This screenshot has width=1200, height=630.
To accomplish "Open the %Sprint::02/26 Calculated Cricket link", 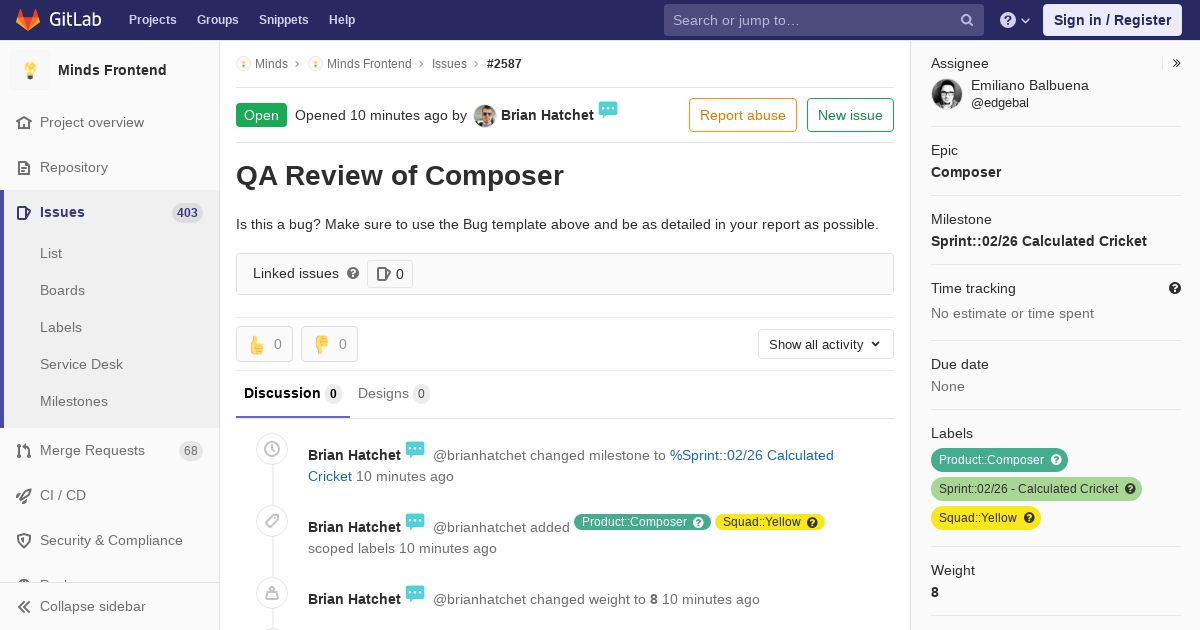I will point(571,466).
